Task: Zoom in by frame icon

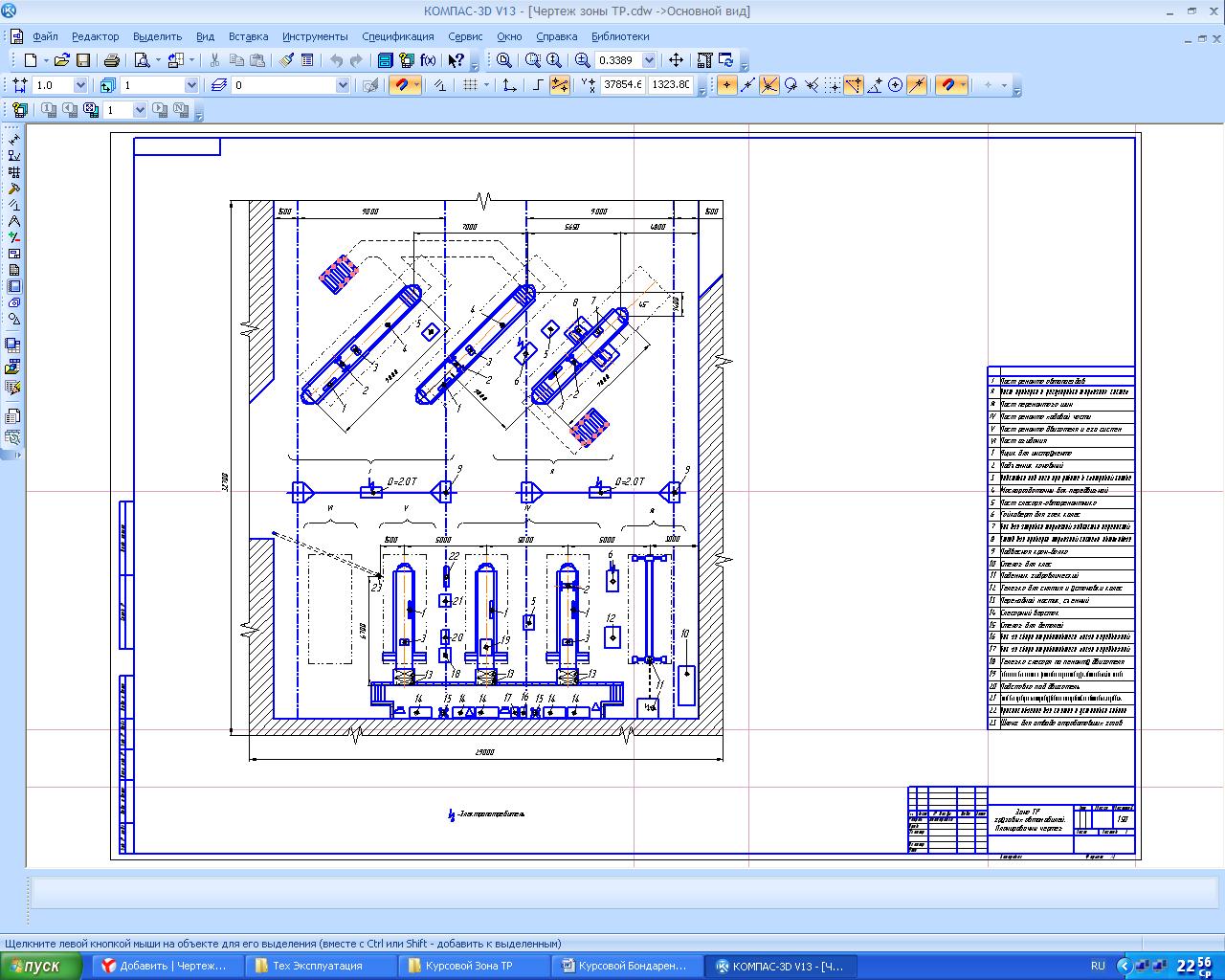Action: (x=533, y=59)
